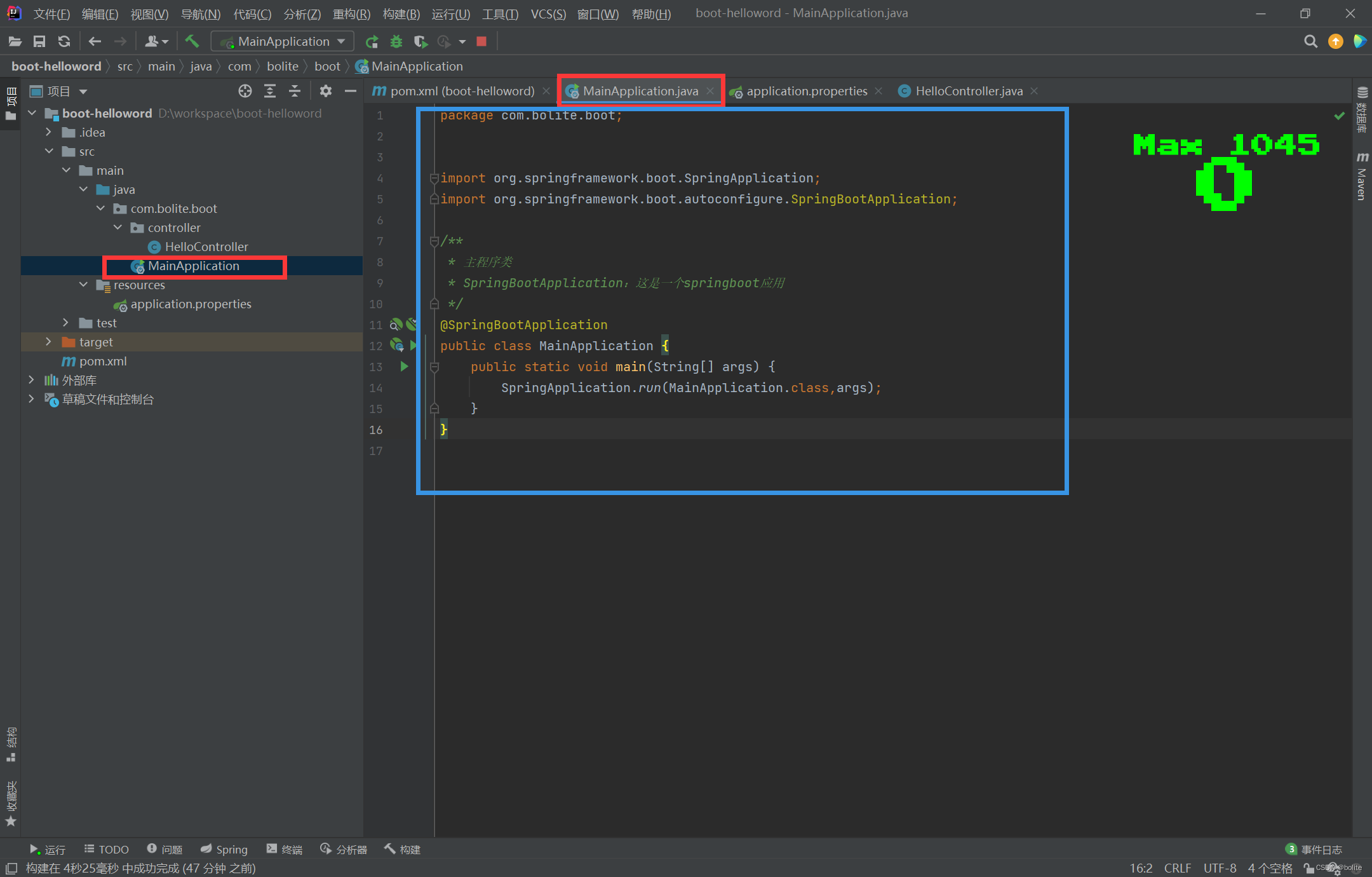Open the 构建 Build tool window
Screen dimensions: 1372x877
402,850
